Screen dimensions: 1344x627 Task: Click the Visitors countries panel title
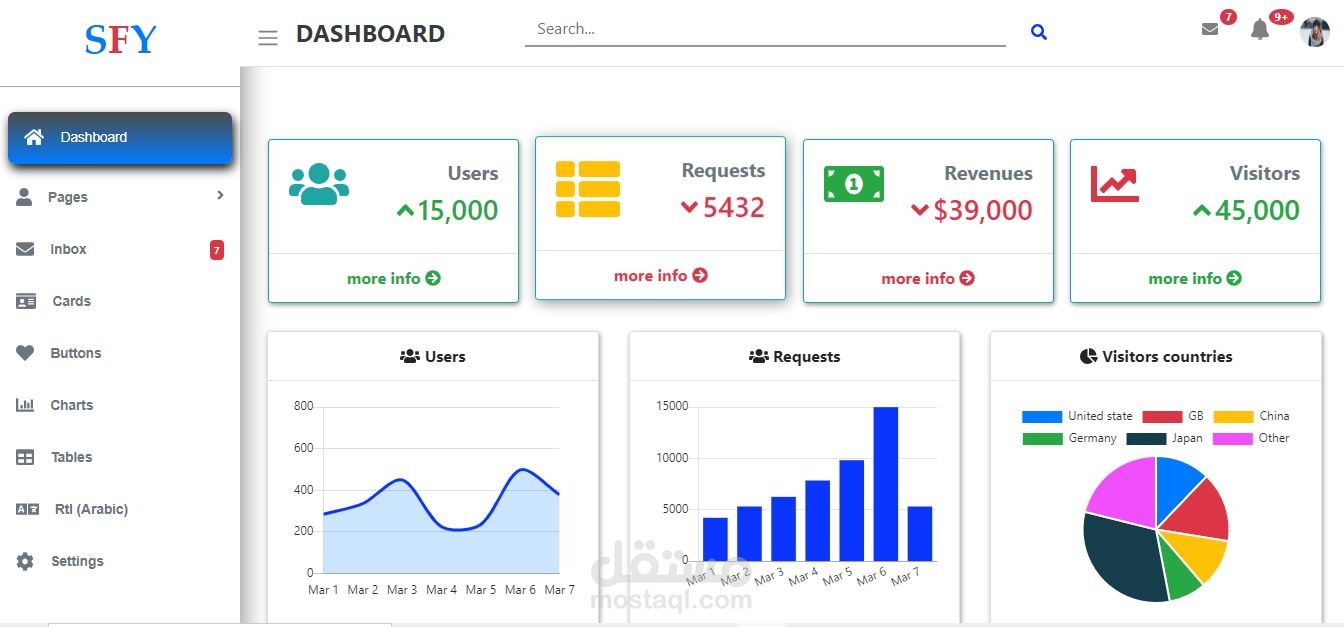(1156, 356)
